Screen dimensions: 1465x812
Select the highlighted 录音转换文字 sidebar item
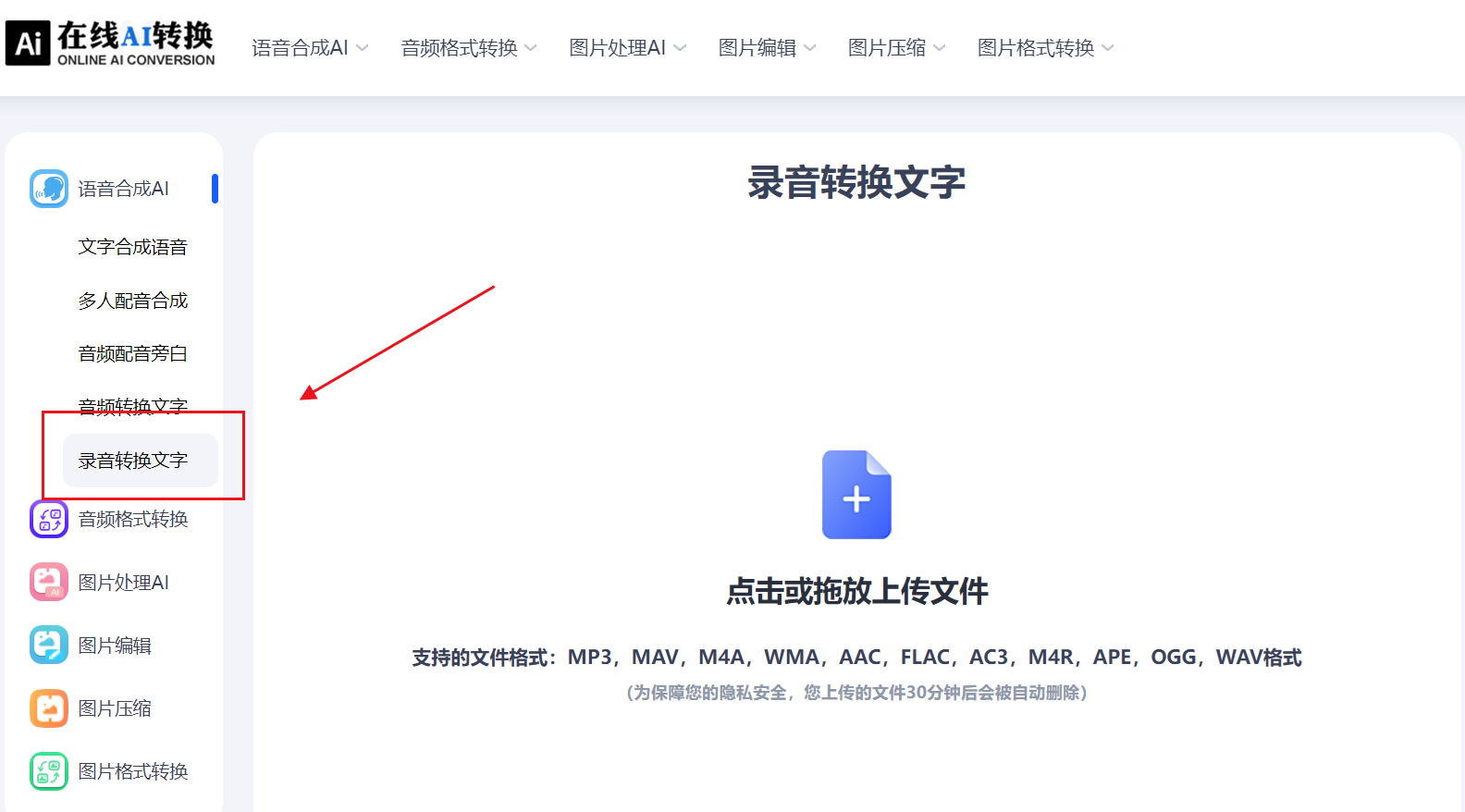[133, 461]
